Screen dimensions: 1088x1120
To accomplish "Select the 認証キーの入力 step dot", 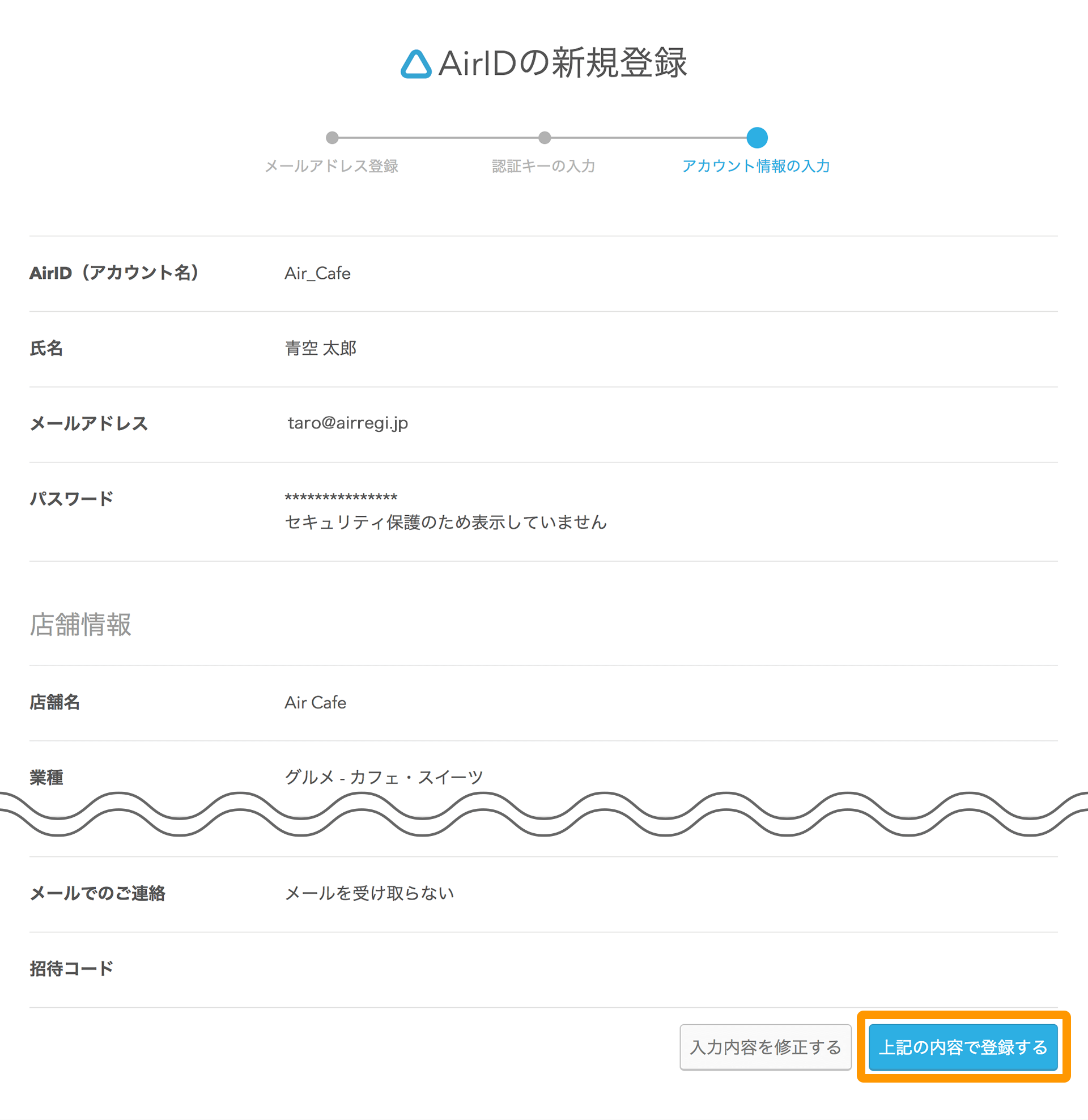I will 545,138.
